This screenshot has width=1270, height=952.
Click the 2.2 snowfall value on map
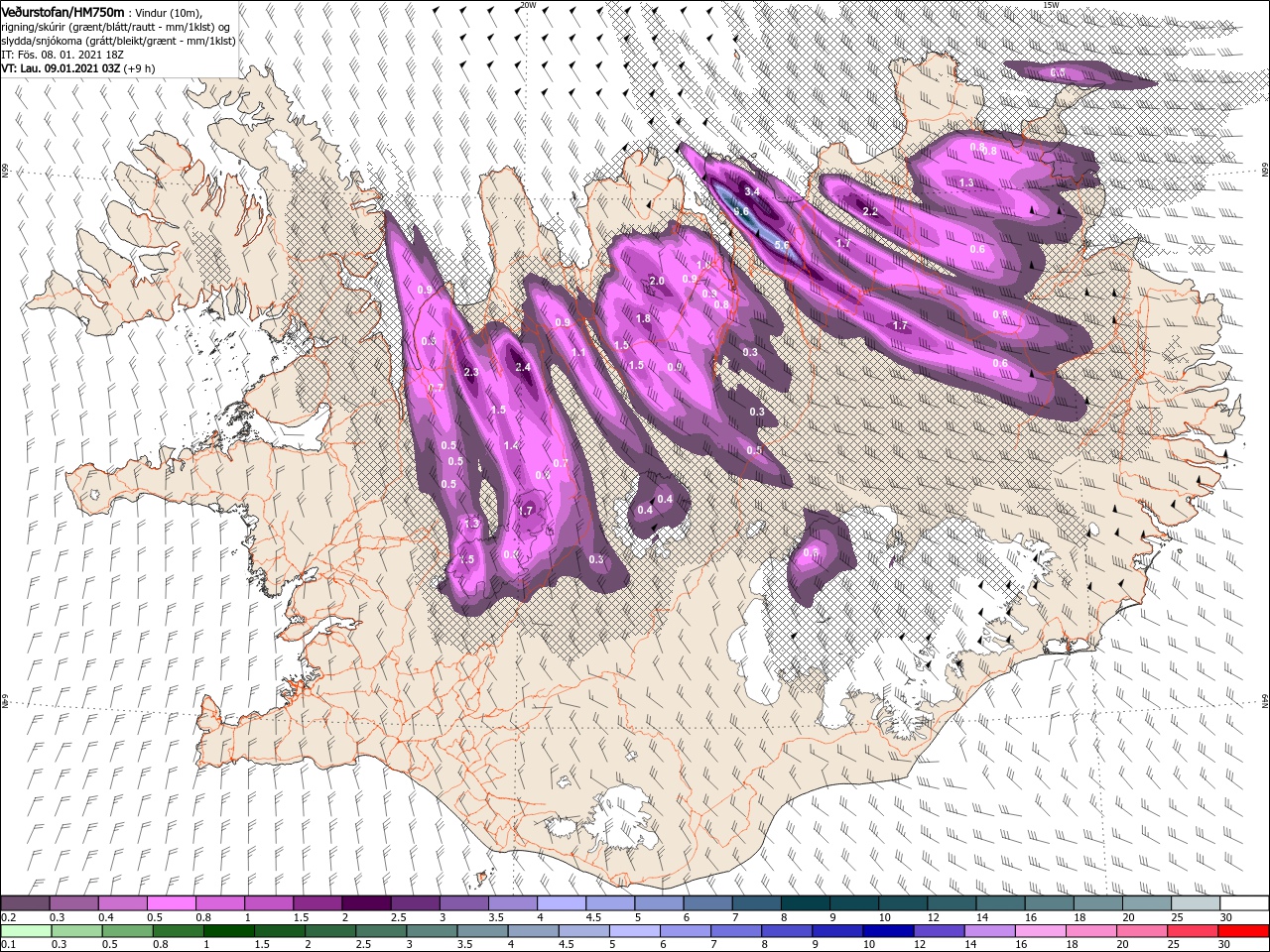point(870,212)
